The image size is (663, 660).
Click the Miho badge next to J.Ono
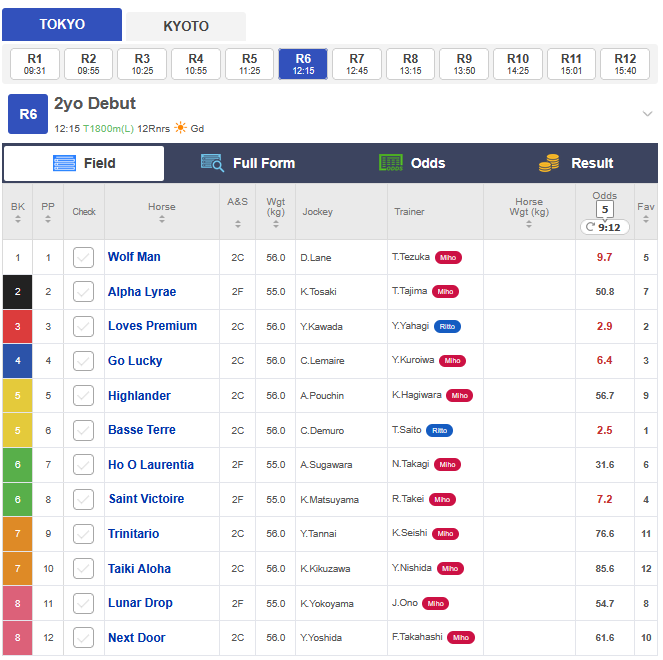tap(436, 603)
